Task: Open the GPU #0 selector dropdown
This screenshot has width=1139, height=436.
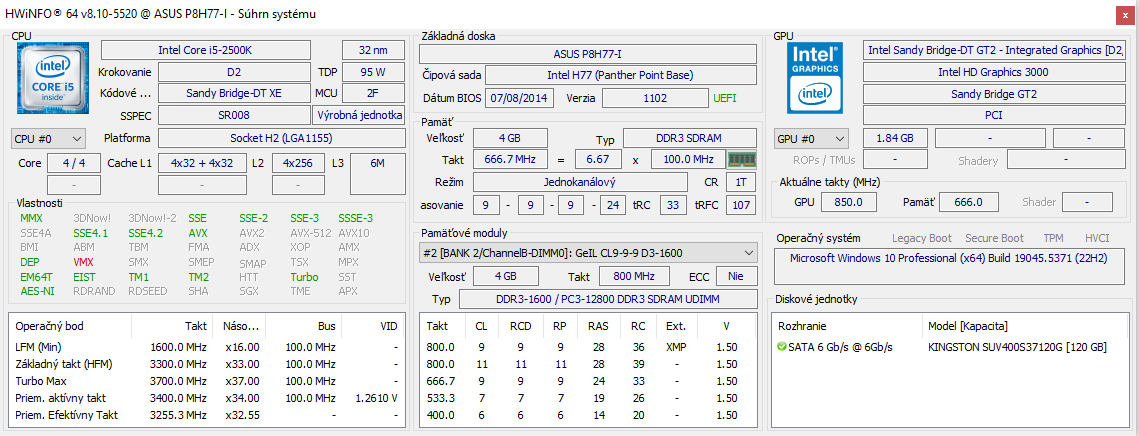Action: tap(812, 138)
